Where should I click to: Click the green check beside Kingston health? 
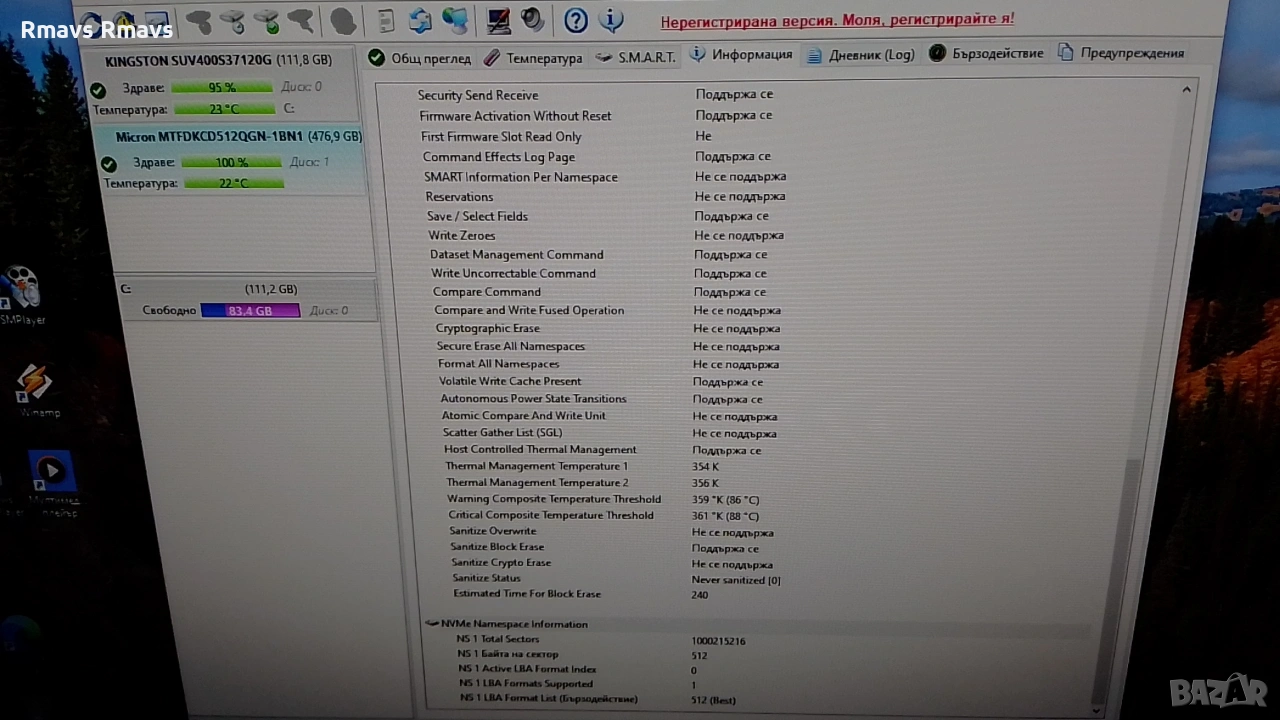click(98, 90)
